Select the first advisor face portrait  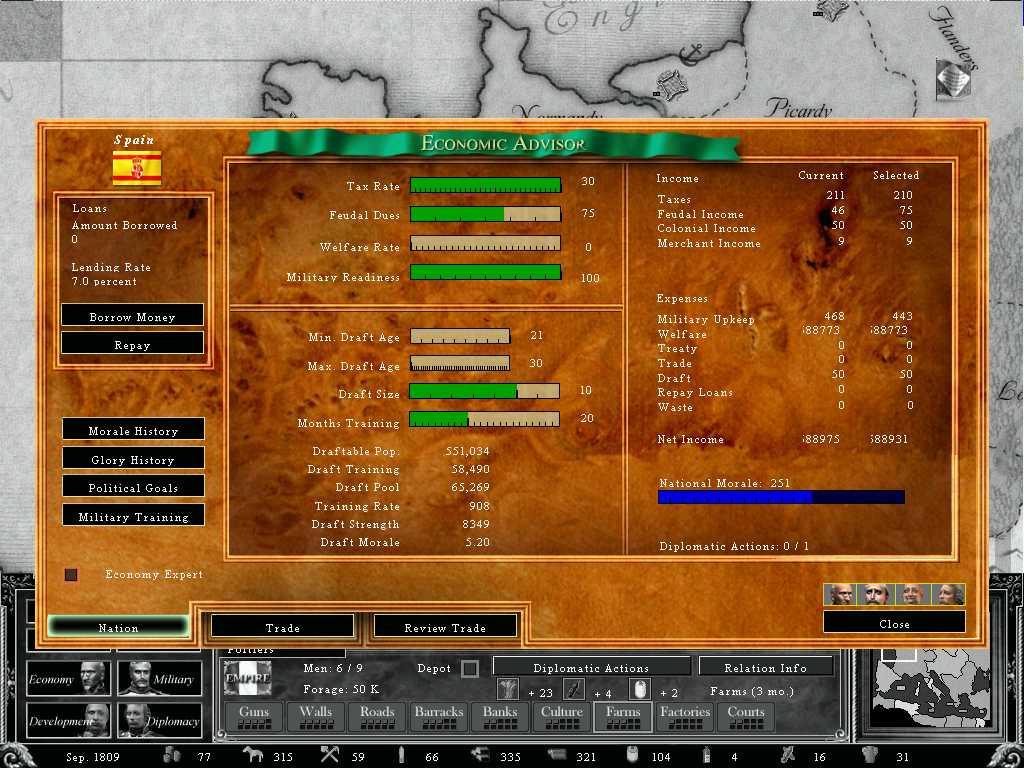[842, 594]
